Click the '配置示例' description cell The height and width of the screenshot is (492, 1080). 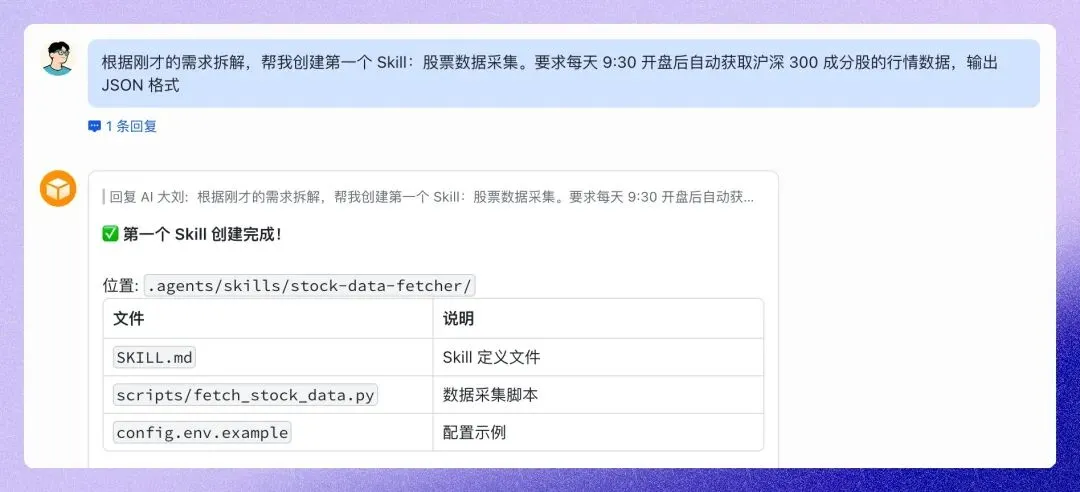pos(598,432)
